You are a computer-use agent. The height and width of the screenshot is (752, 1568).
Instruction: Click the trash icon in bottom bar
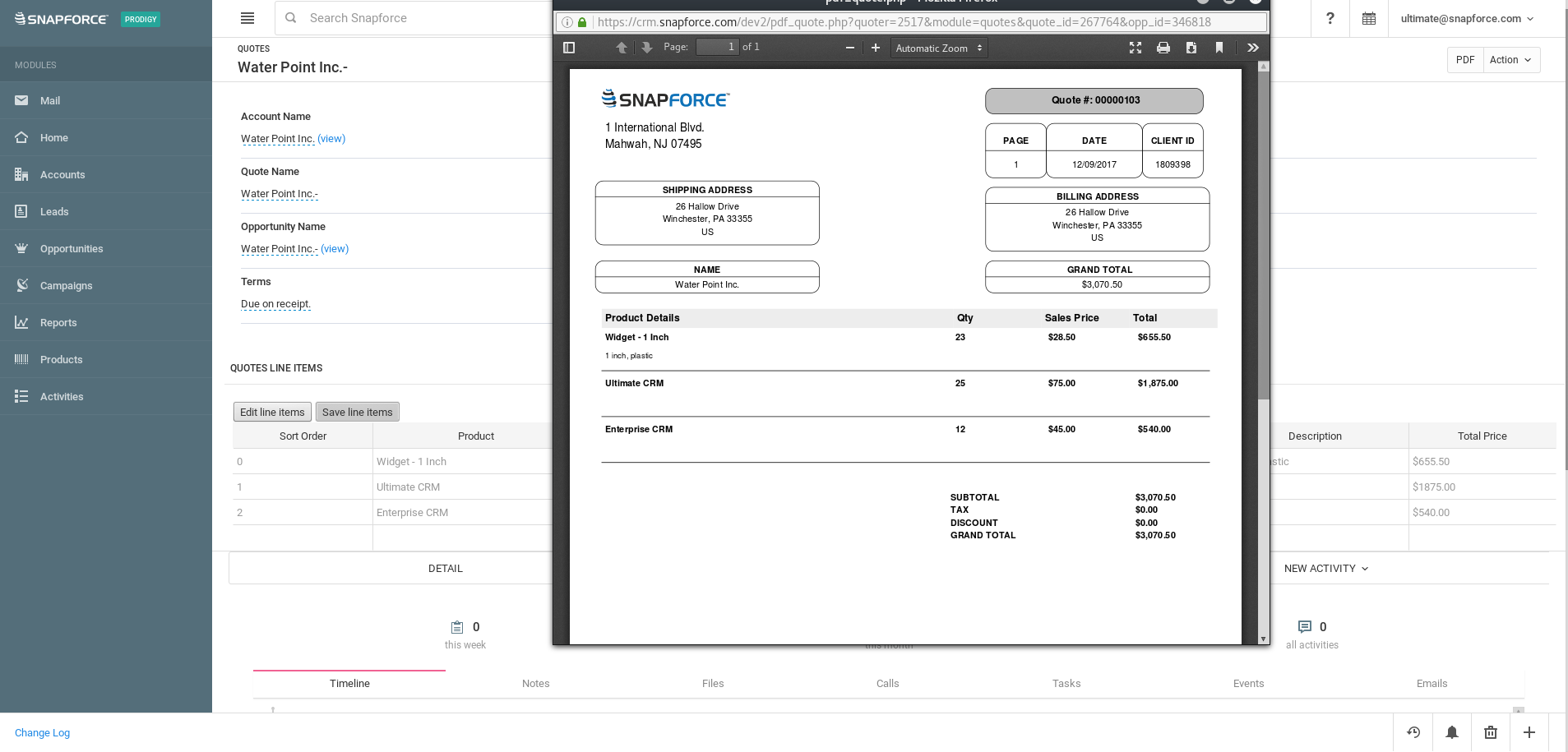coord(1491,732)
